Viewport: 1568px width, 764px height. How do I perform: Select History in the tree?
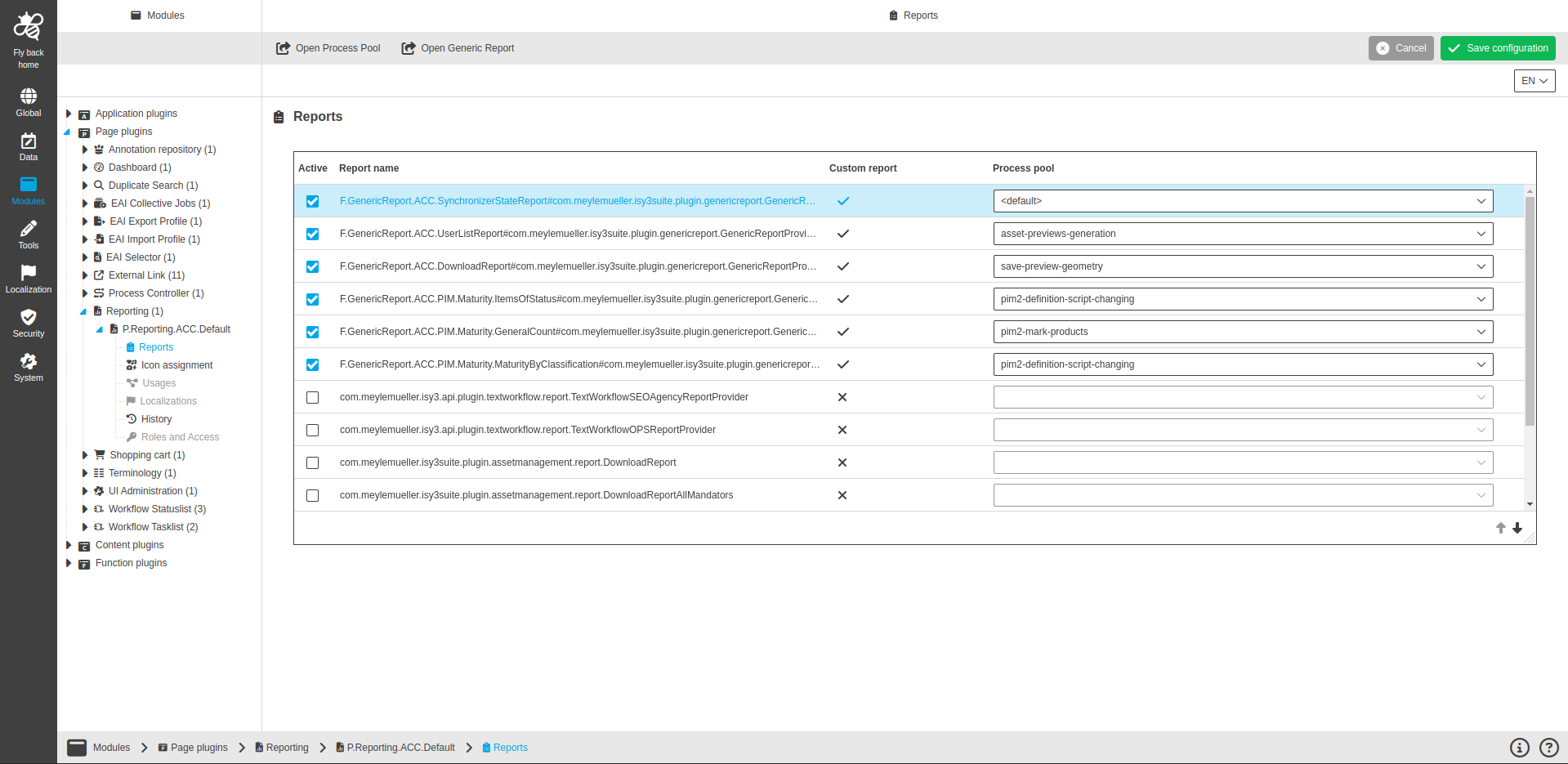[156, 419]
